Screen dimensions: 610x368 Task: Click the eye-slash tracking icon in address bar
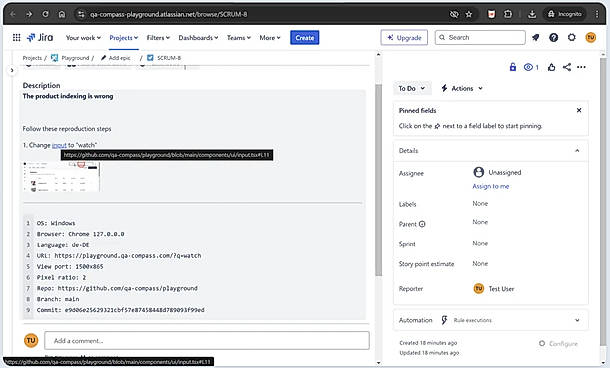click(454, 14)
